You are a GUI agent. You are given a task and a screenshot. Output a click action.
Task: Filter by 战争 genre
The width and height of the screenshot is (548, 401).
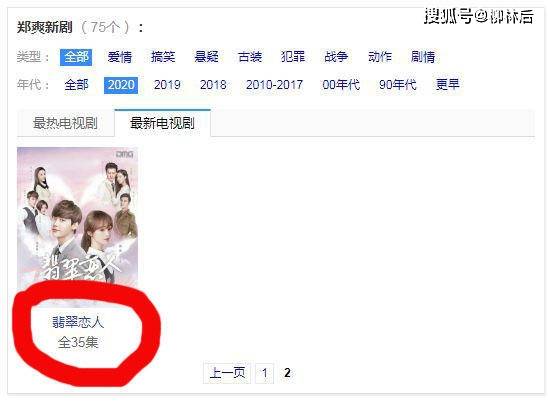336,57
